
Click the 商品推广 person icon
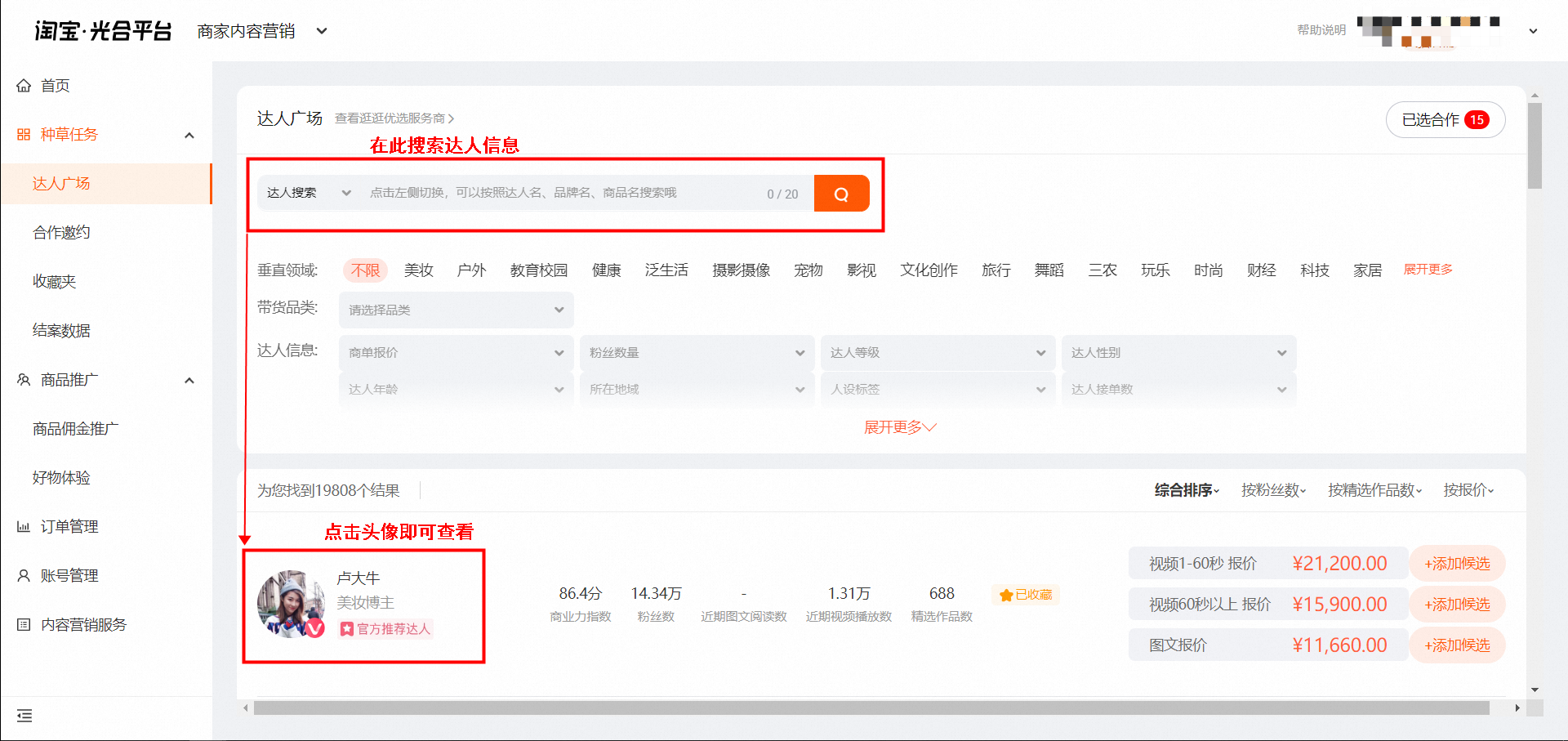pyautogui.click(x=24, y=380)
